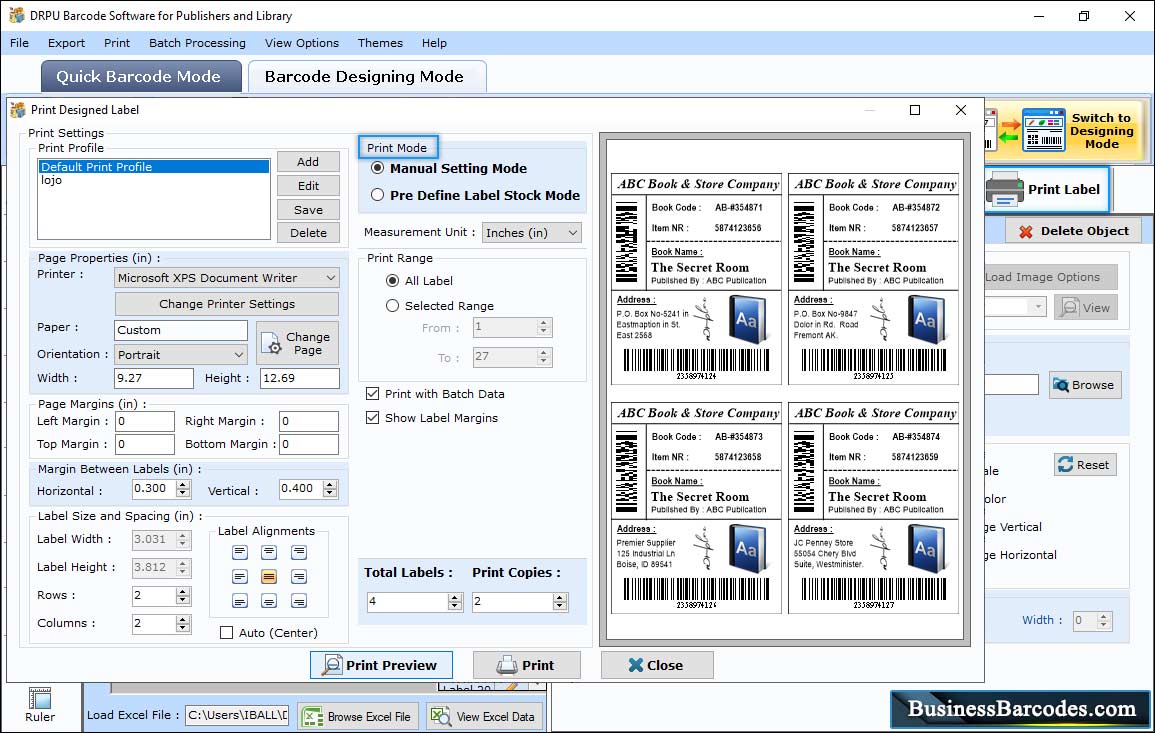
Task: Click top-left label alignment icon
Action: [x=240, y=552]
